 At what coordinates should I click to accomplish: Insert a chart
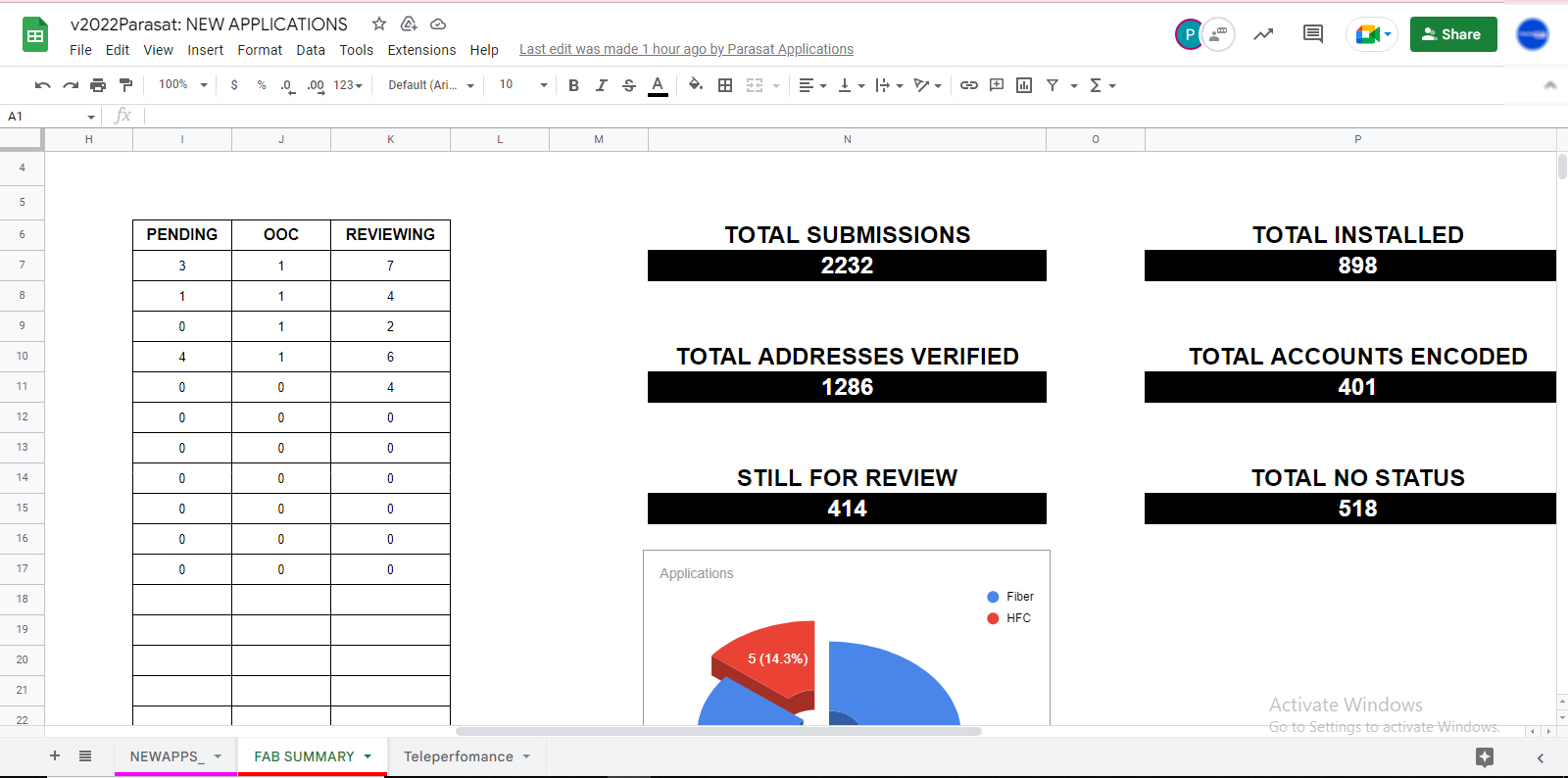point(1024,85)
